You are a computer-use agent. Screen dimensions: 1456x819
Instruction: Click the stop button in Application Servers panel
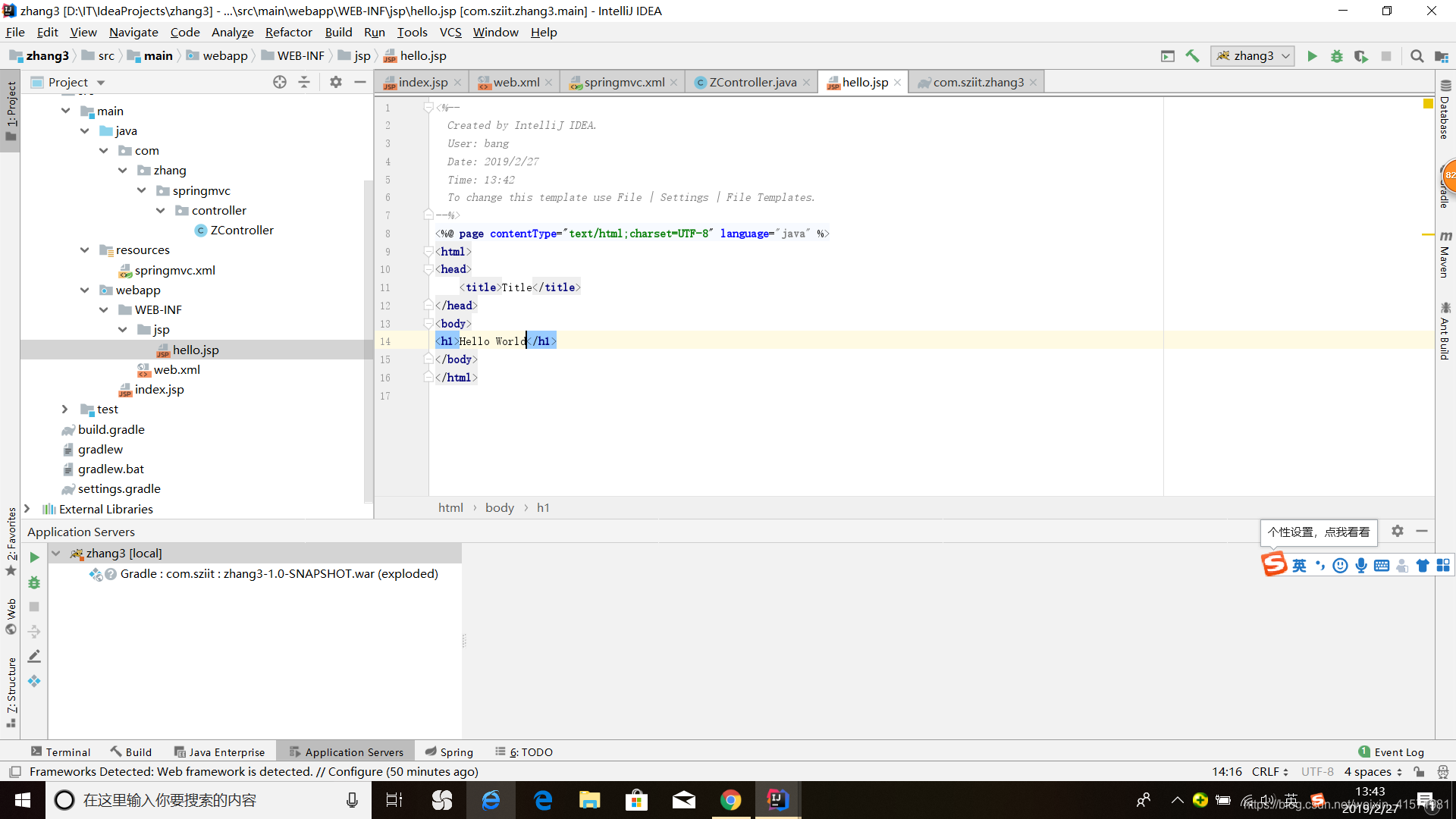(34, 607)
